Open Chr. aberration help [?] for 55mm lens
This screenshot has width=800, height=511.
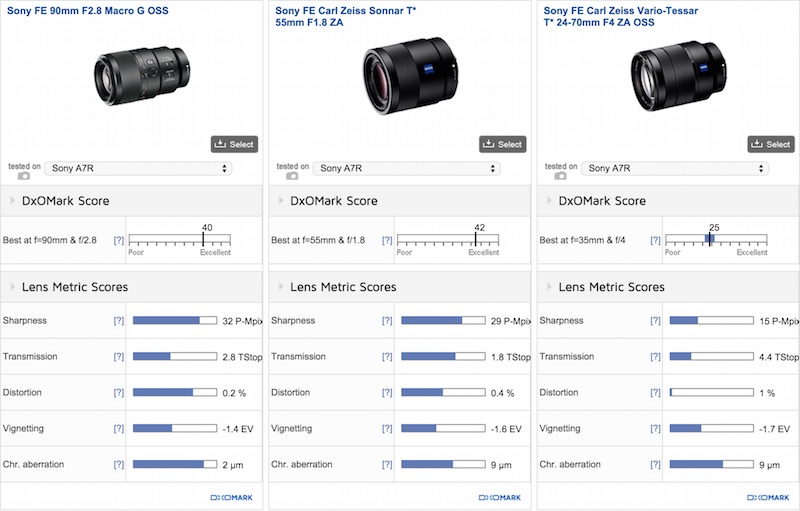[x=387, y=465]
